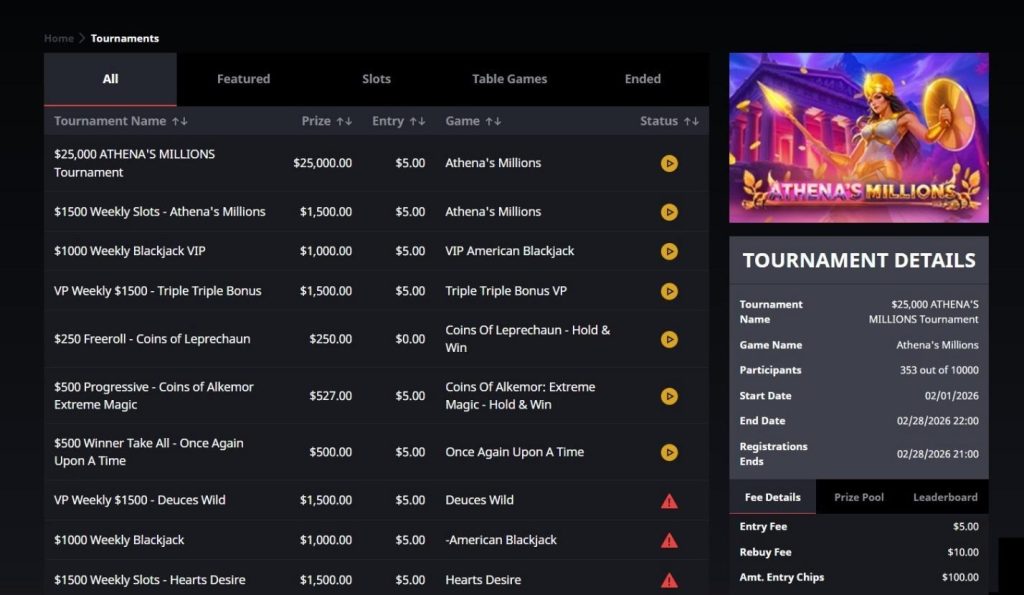1024x595 pixels.
Task: Click the Athena's Millions banner image
Action: [x=858, y=136]
